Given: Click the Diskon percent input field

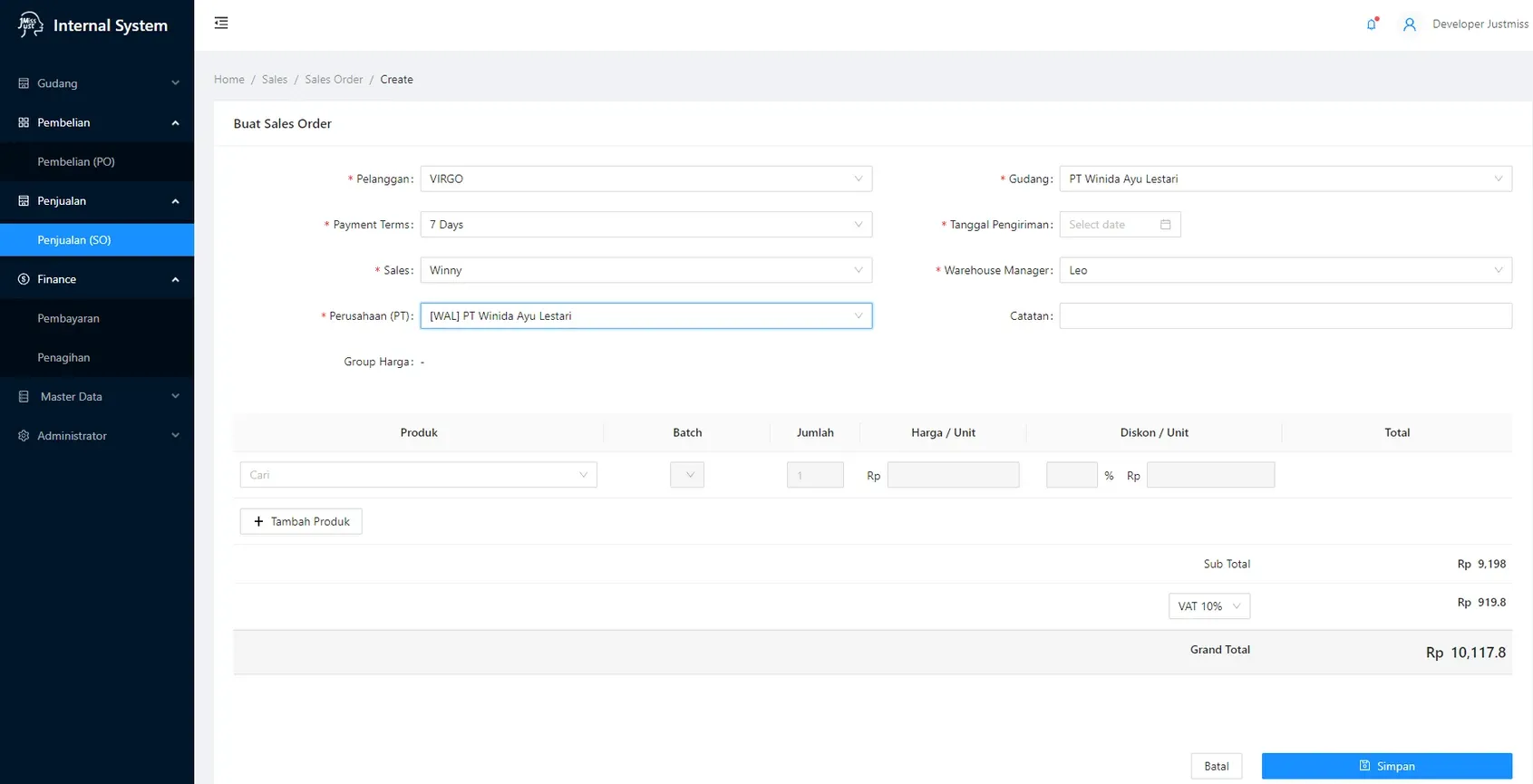Looking at the screenshot, I should [1072, 475].
